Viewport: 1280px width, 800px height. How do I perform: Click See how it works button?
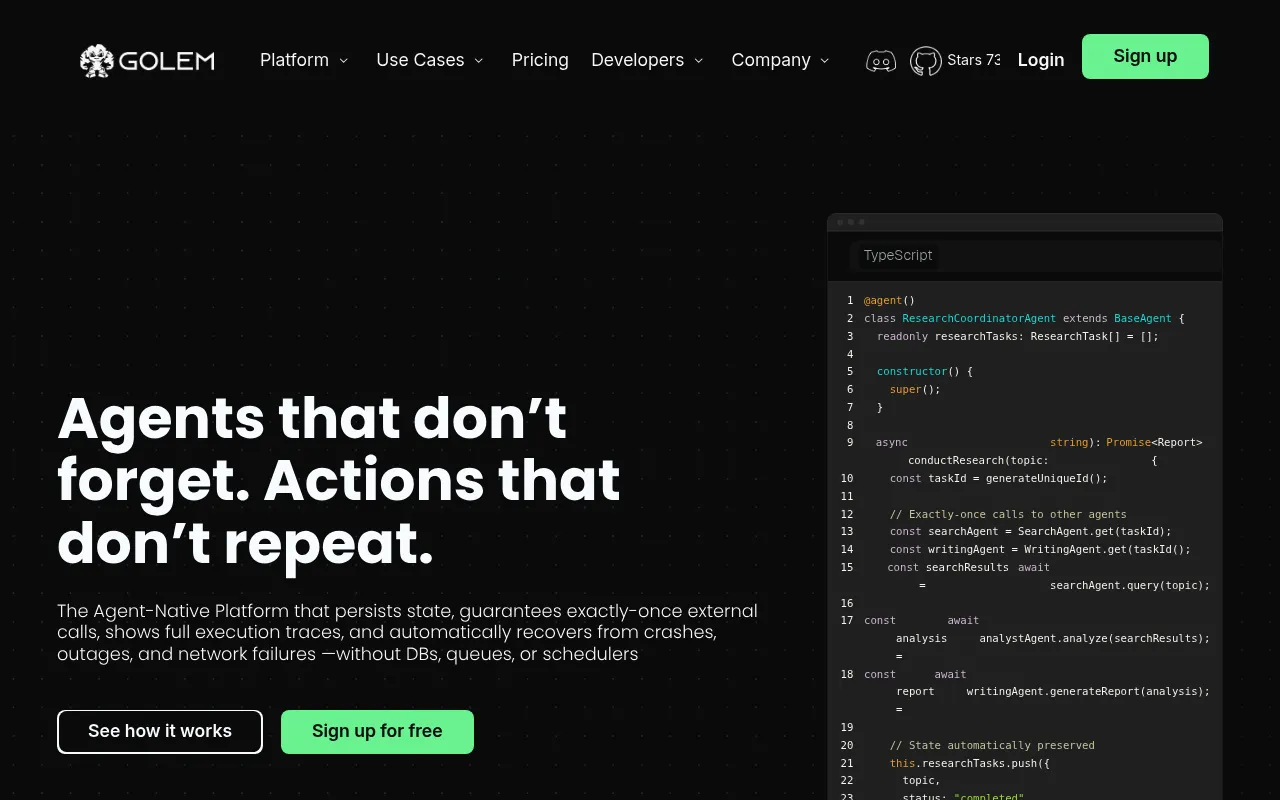coord(160,732)
